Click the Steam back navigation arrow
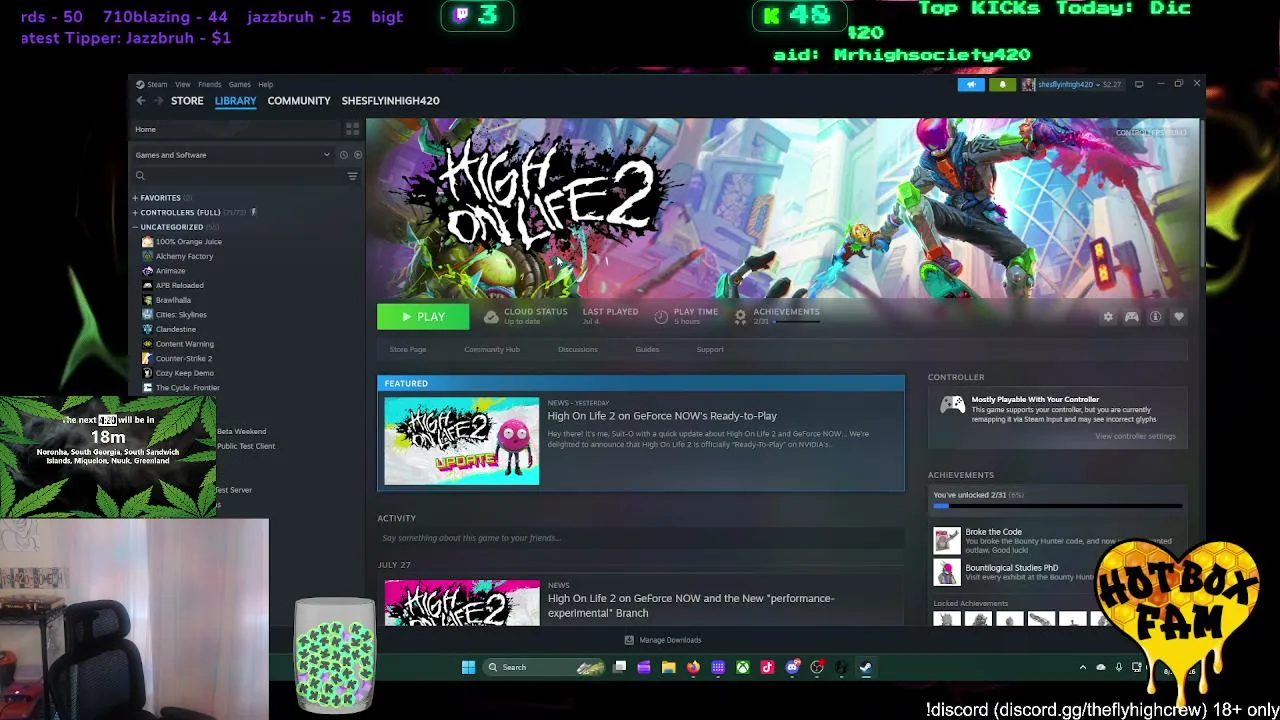1280x720 pixels. pos(141,101)
